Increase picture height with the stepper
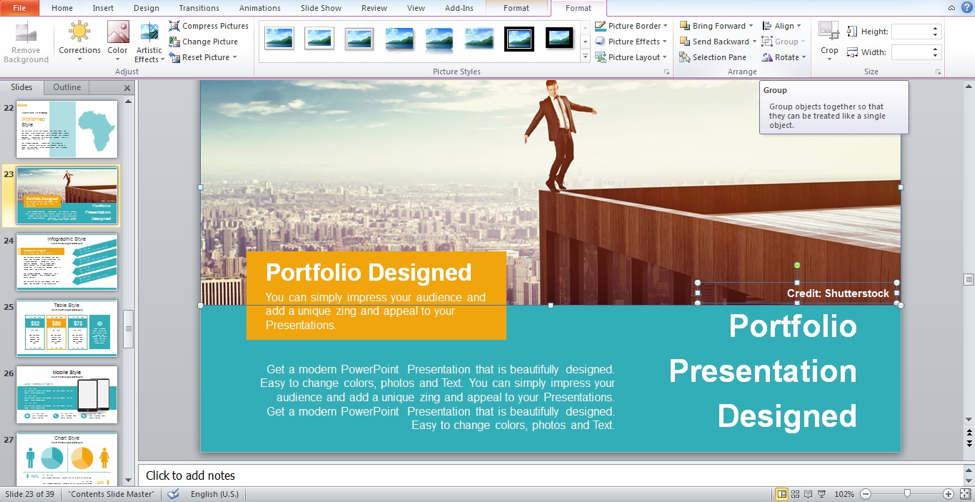Viewport: 975px width, 502px height. tap(936, 28)
